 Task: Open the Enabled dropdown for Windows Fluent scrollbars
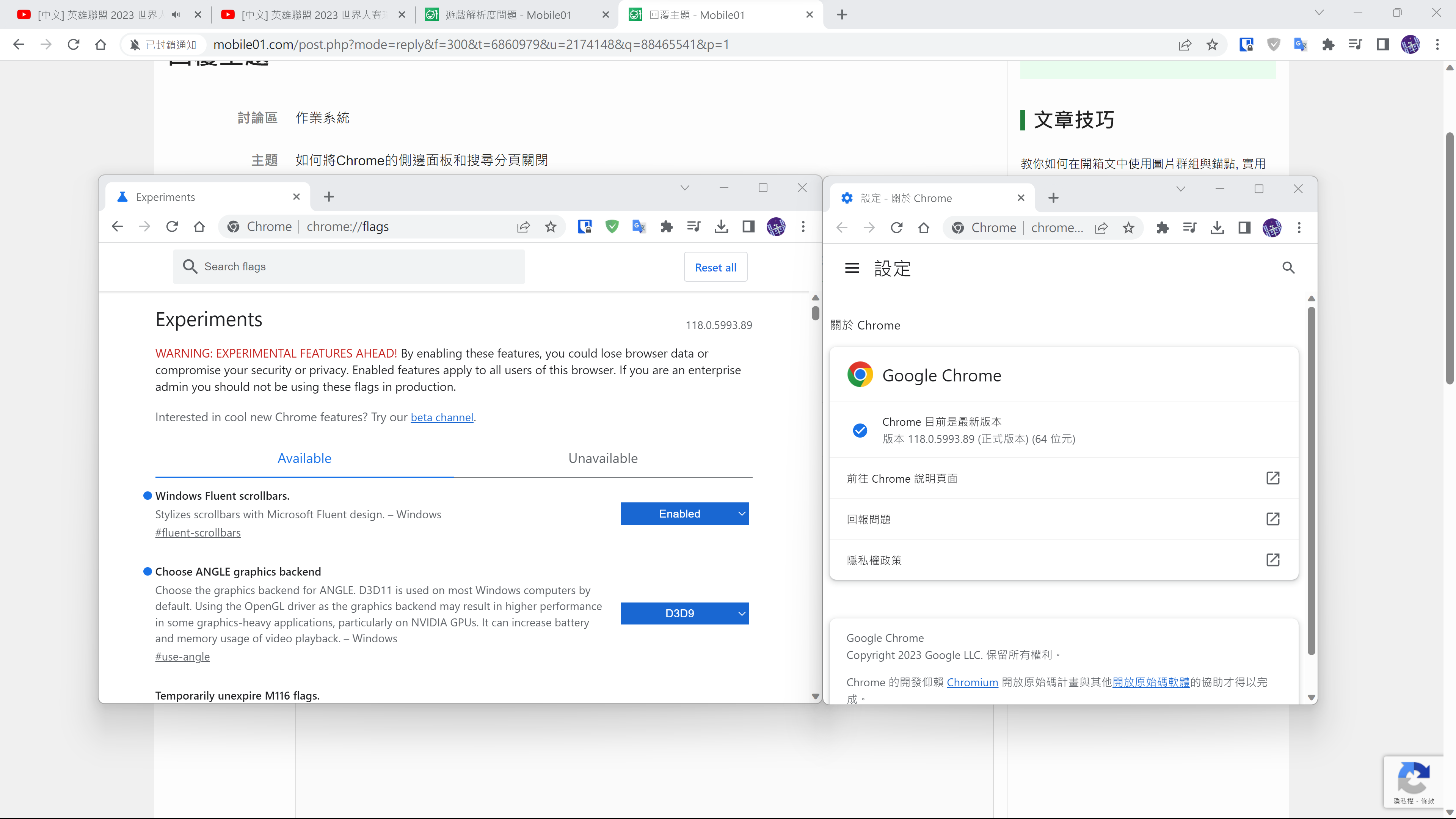click(x=684, y=513)
